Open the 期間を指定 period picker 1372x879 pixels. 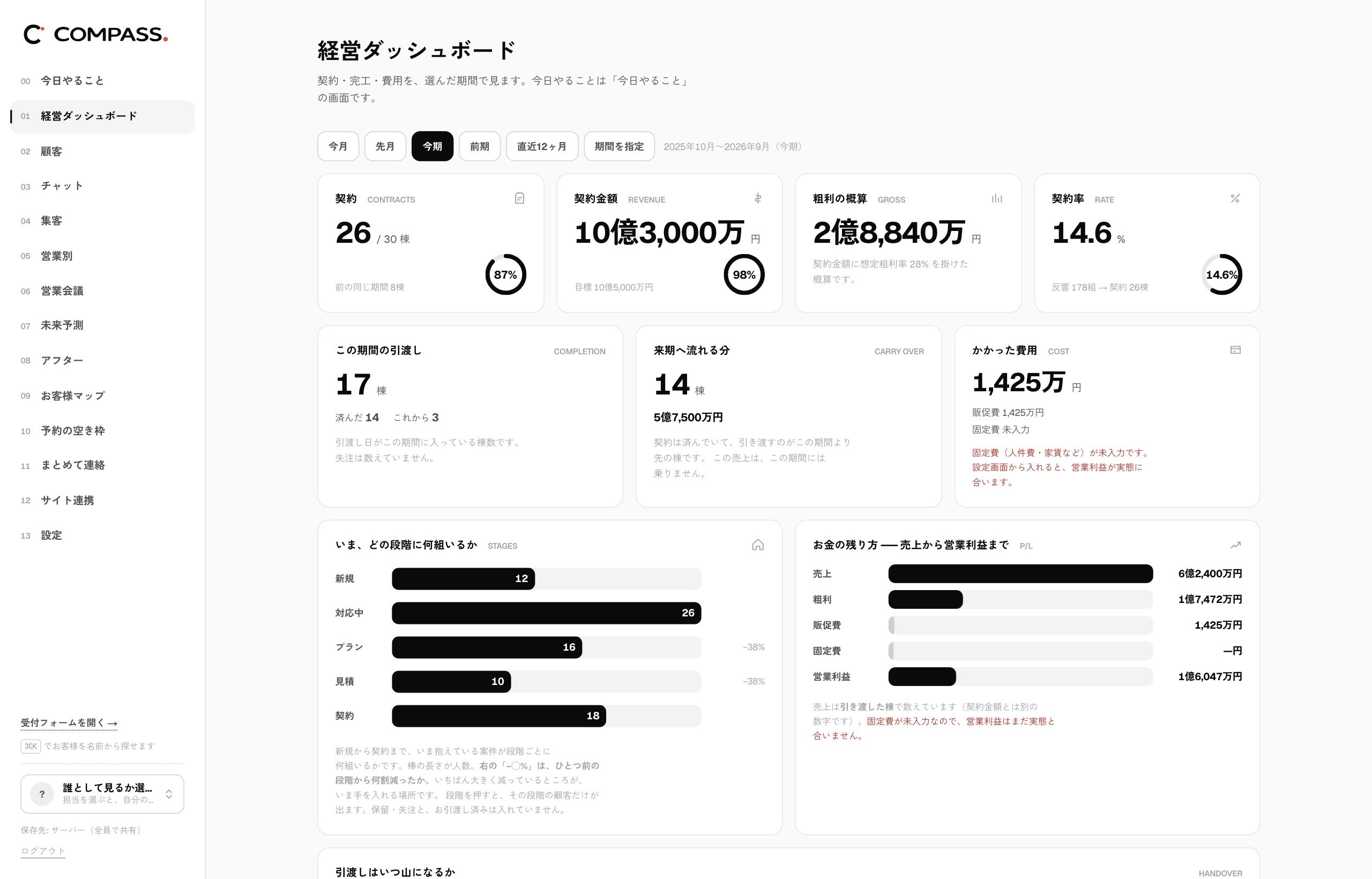click(x=619, y=146)
